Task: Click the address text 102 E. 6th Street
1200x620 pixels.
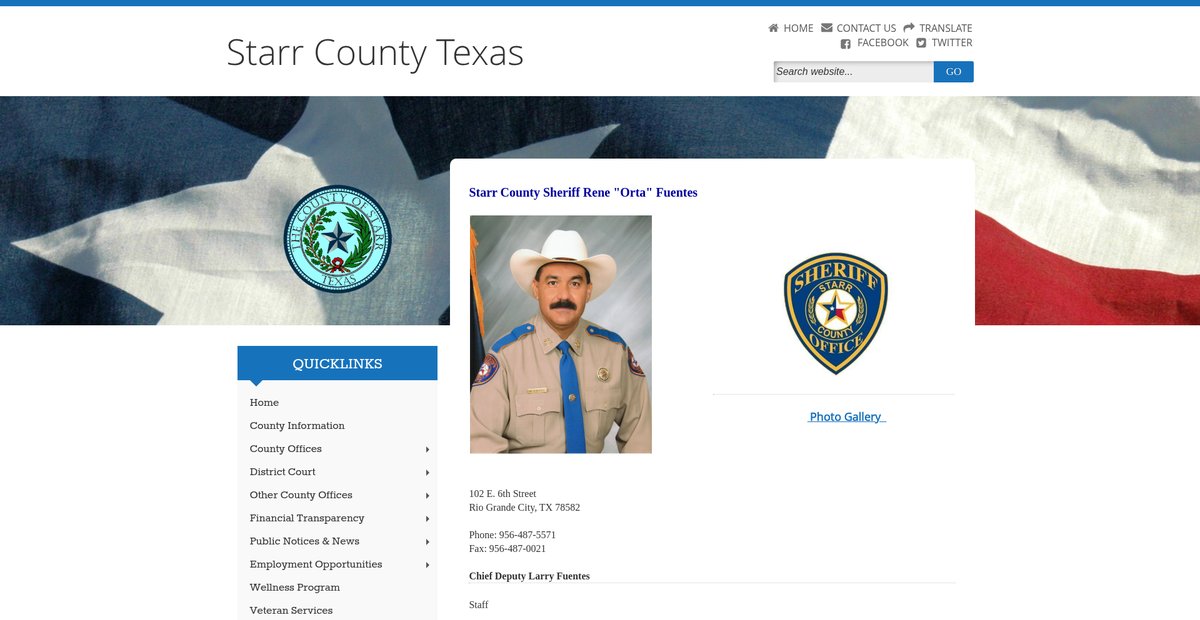Action: click(503, 494)
